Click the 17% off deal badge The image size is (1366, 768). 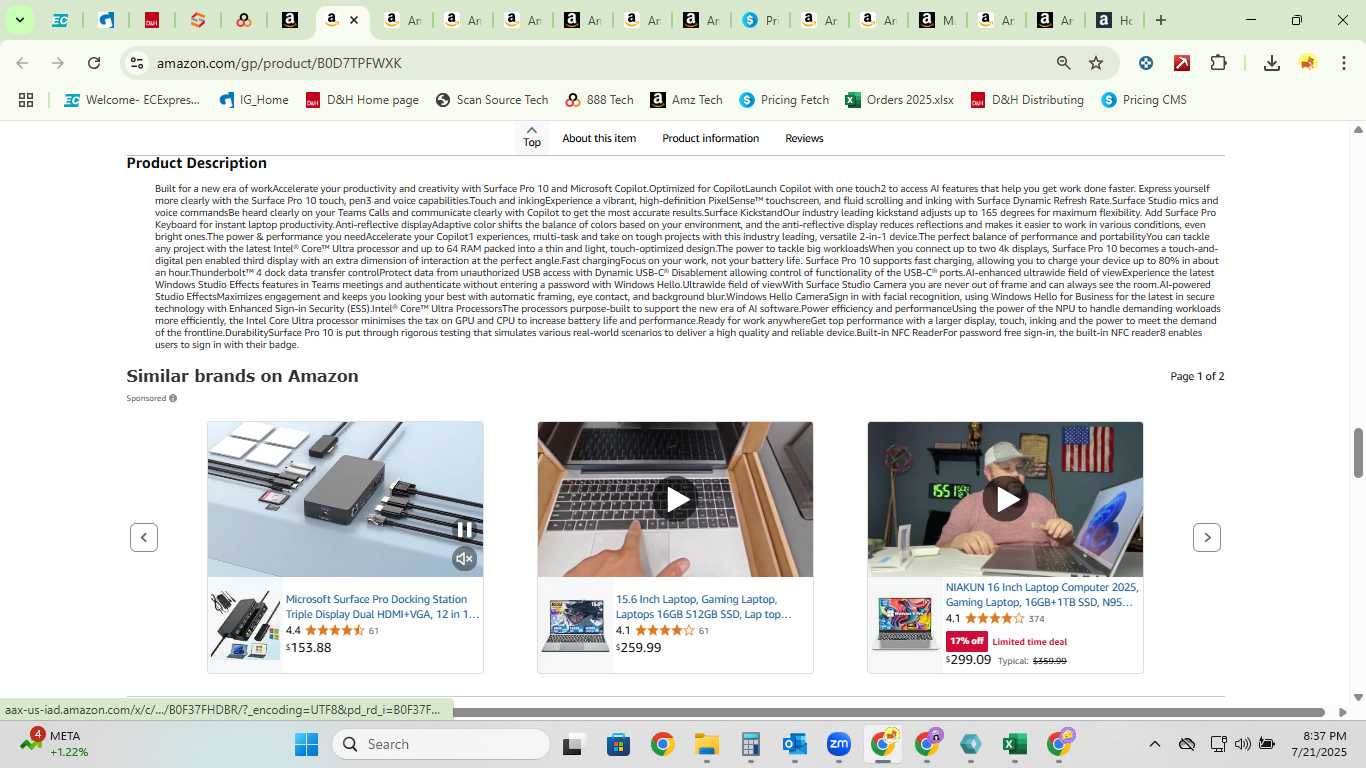click(x=967, y=641)
